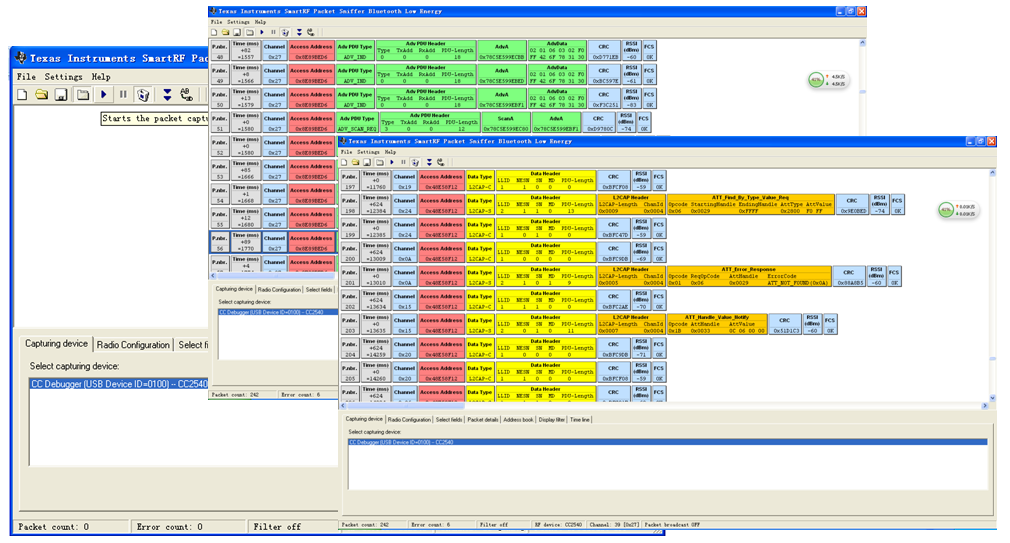Auto-scroll arrows icon in top middle window
The height and width of the screenshot is (543, 1010).
(x=299, y=32)
